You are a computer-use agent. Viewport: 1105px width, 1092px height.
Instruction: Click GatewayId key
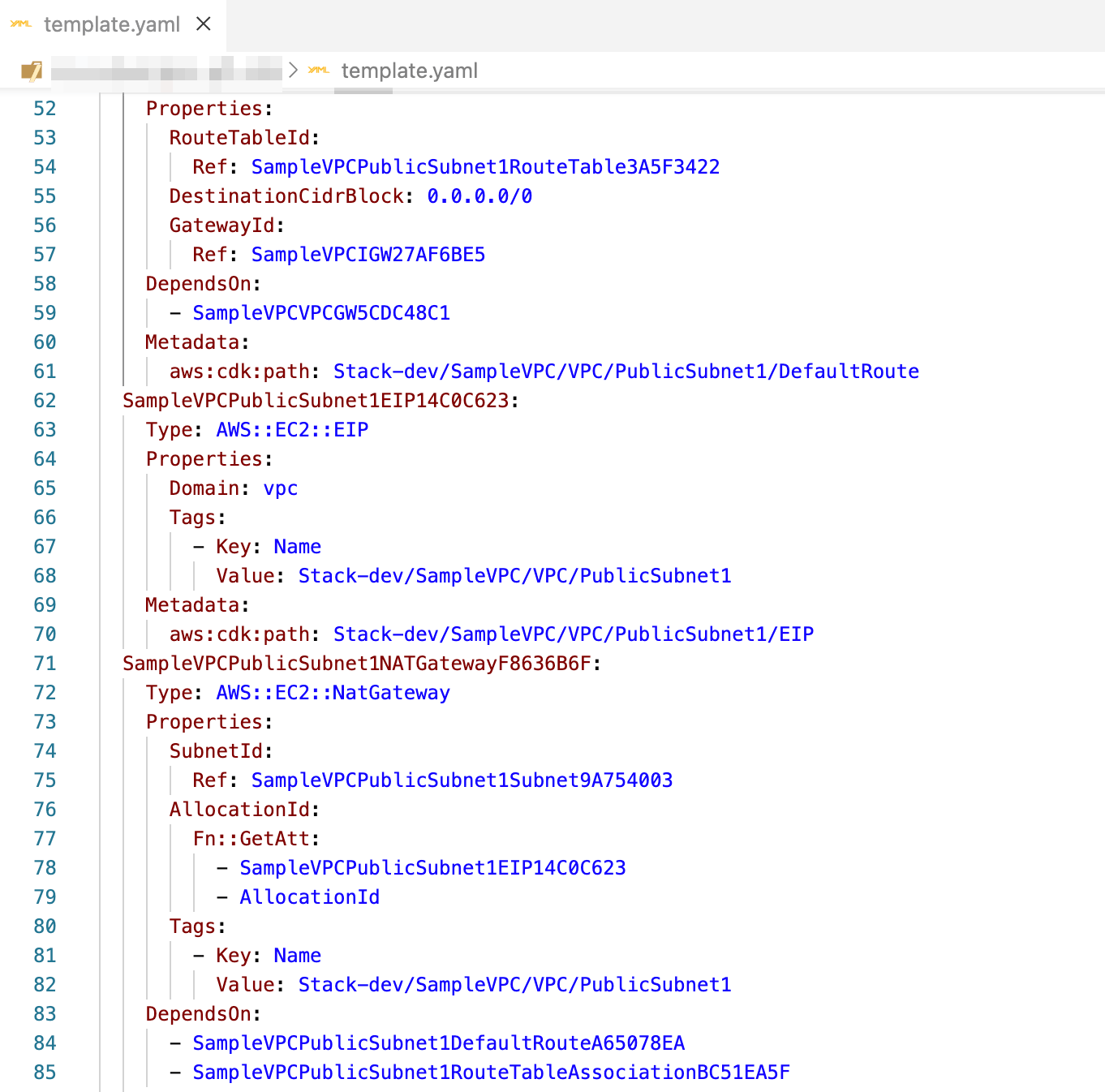pos(221,226)
